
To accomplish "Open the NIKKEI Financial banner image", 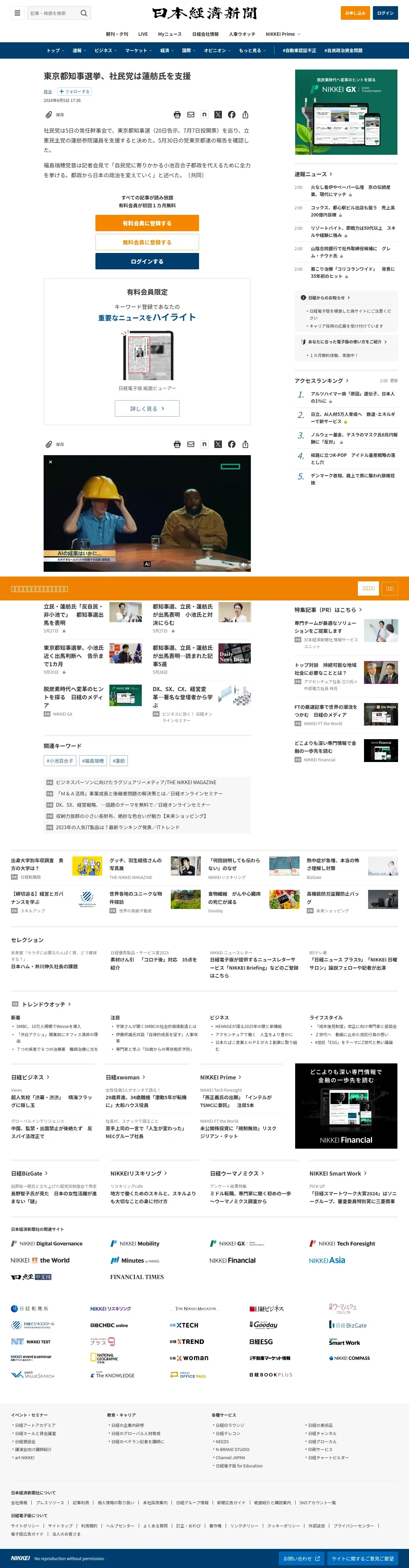I will 346,1106.
